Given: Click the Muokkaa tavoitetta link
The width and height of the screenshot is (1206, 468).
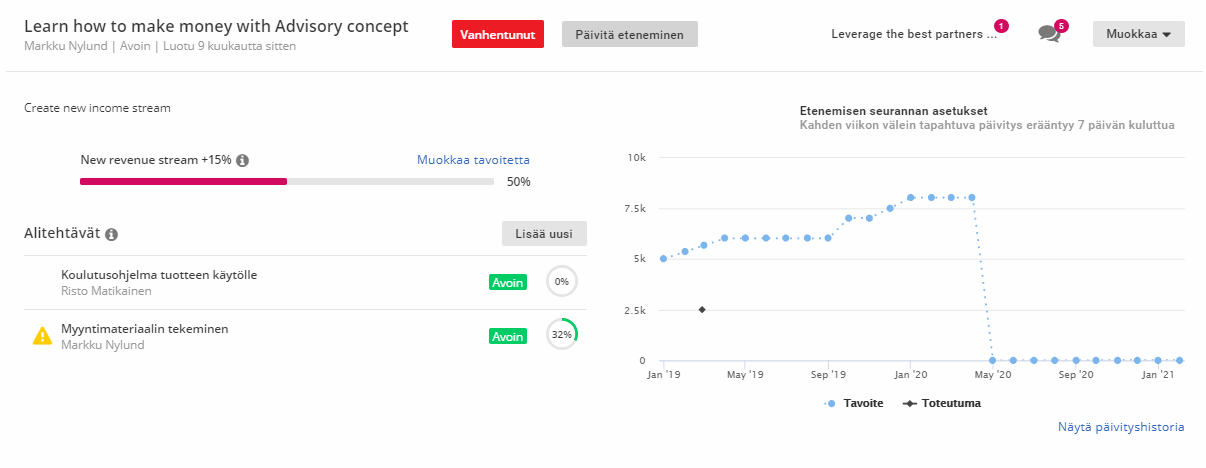Looking at the screenshot, I should coord(473,160).
